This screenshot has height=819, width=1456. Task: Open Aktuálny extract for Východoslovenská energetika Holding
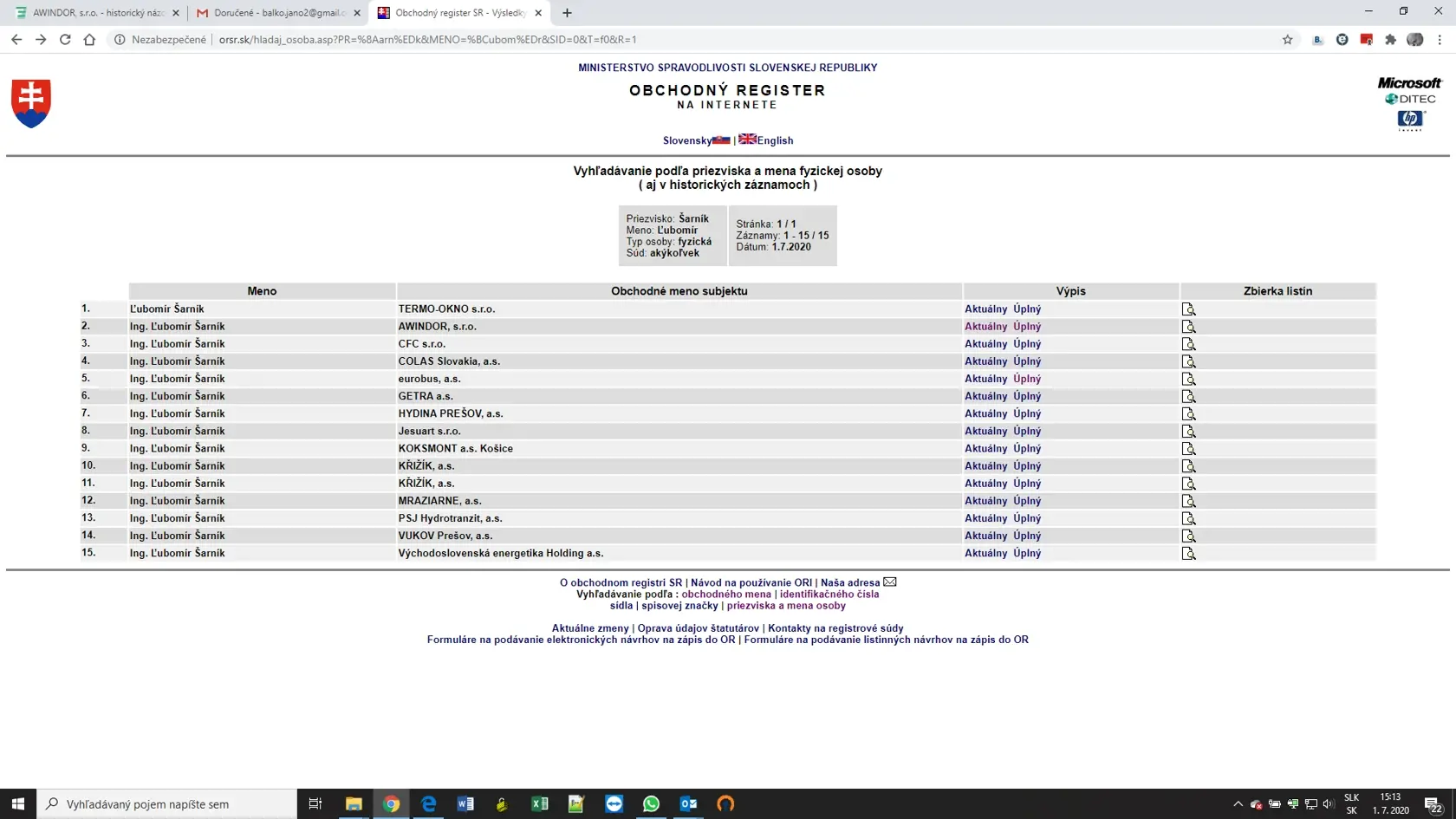point(986,553)
